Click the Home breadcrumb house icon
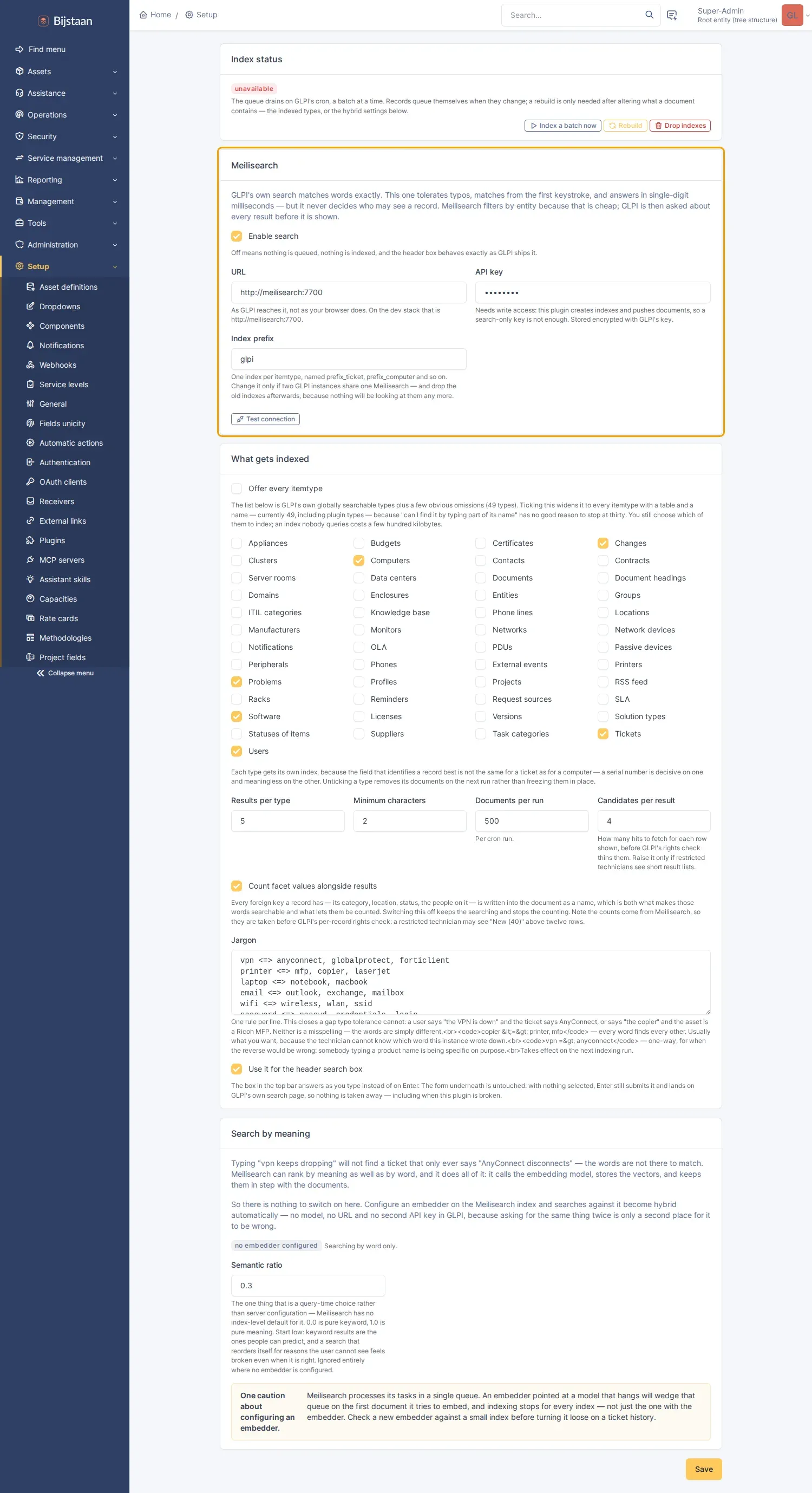Screen dimensions: 812x1493 143,15
